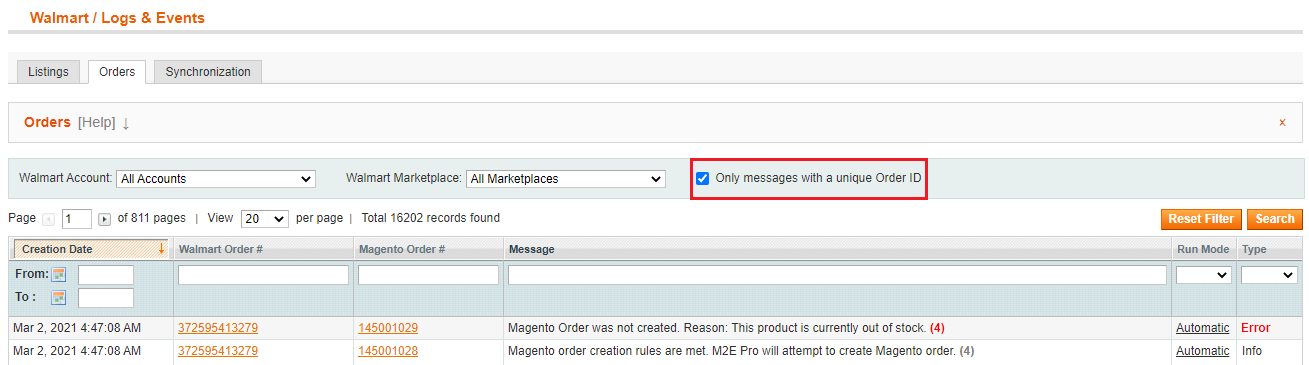Click the Info type cell
The height and width of the screenshot is (365, 1309).
pyautogui.click(x=1252, y=351)
